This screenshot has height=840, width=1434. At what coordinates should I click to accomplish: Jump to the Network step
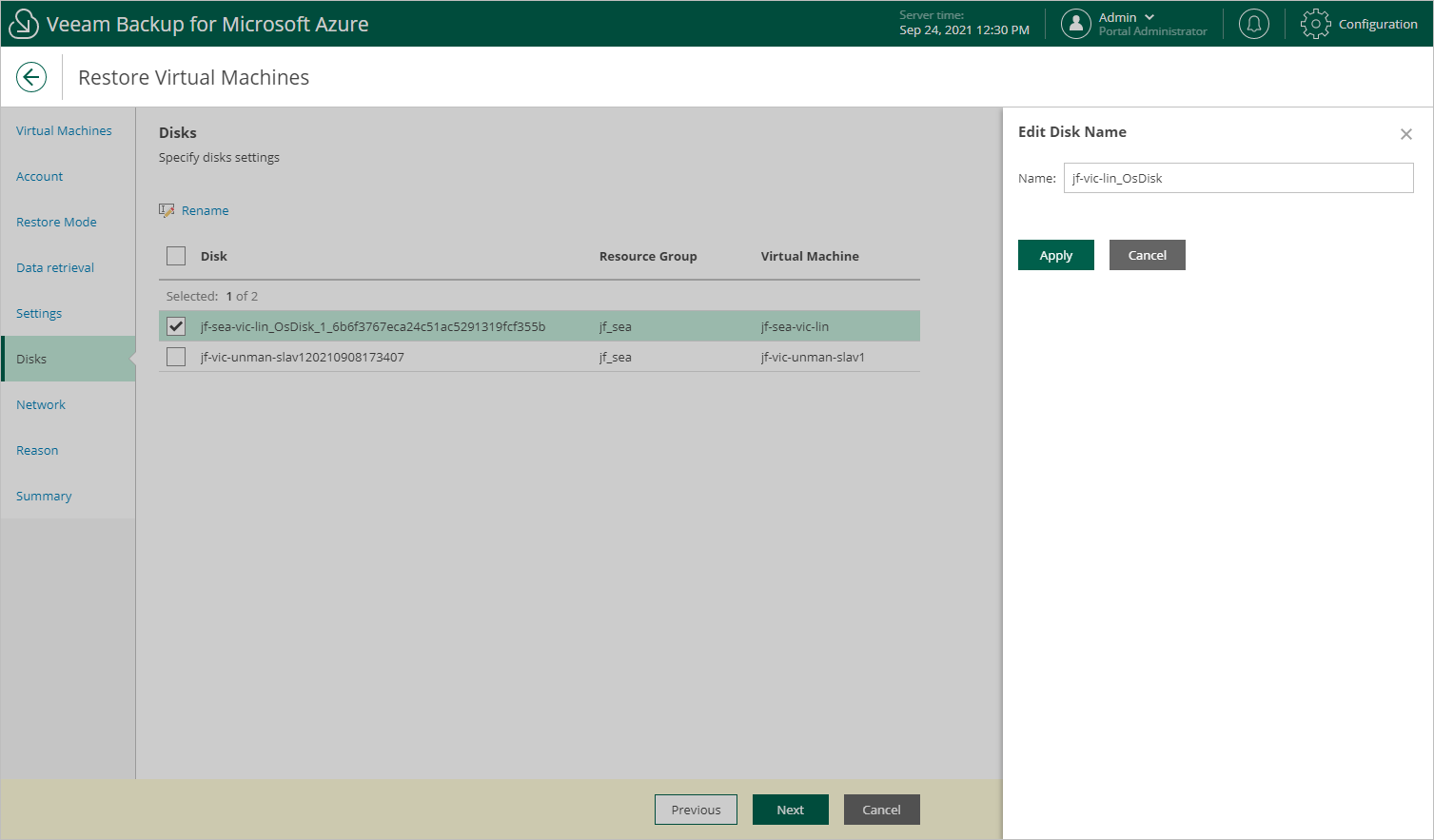(x=41, y=404)
